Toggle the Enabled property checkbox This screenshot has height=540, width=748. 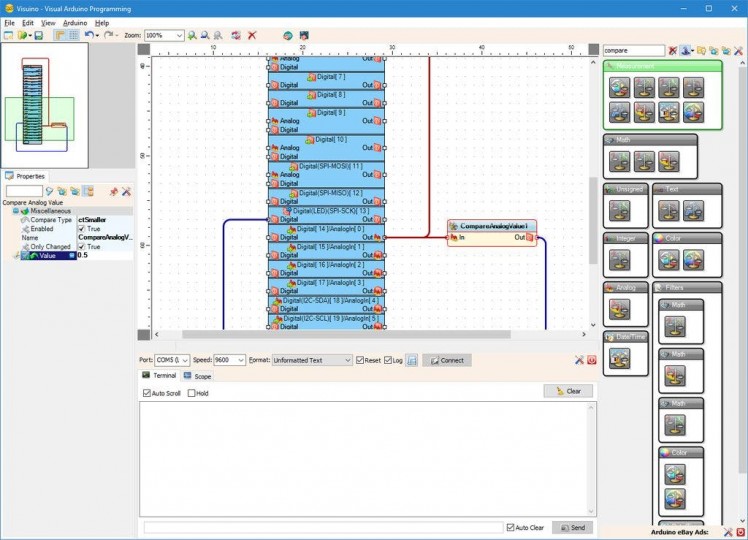tap(82, 228)
